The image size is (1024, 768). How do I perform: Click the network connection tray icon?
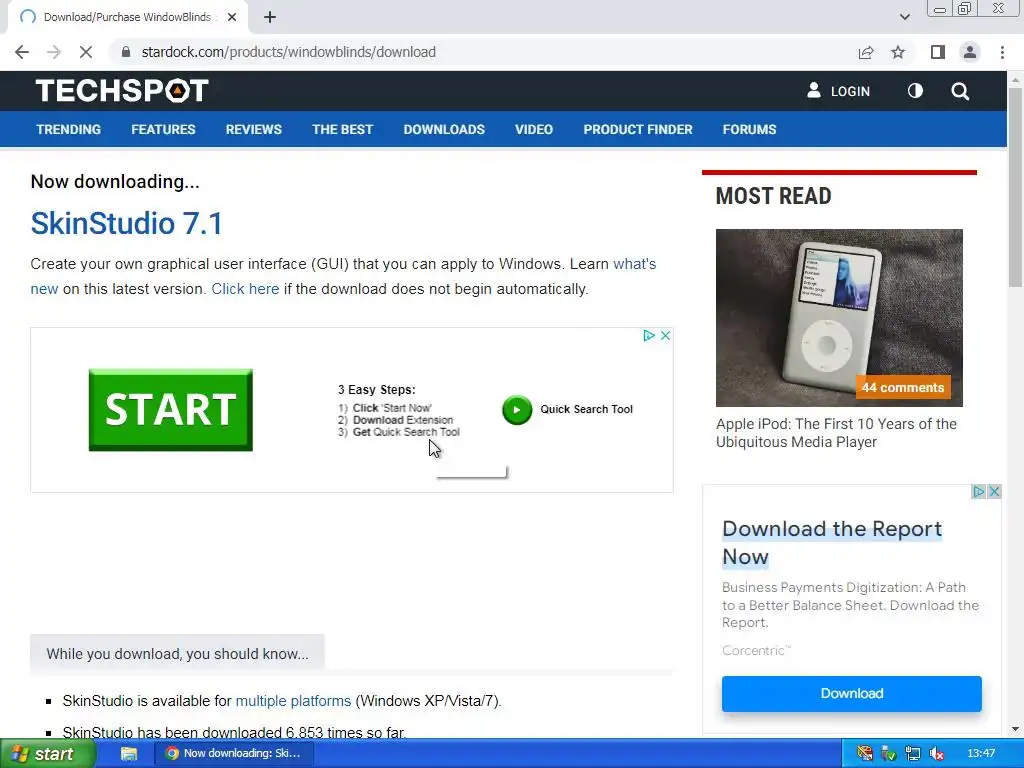[x=912, y=754]
